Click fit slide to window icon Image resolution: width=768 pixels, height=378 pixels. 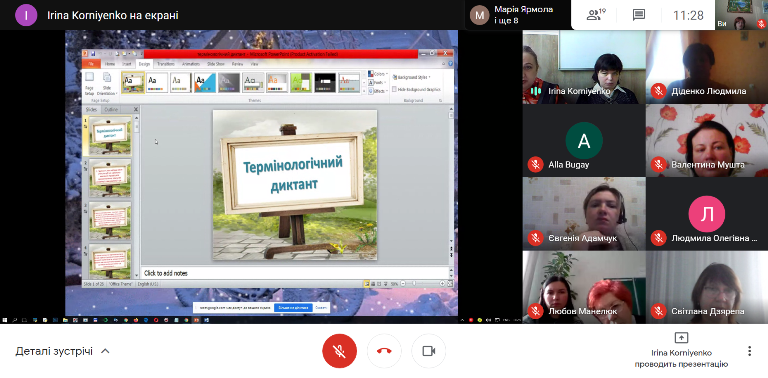450,284
